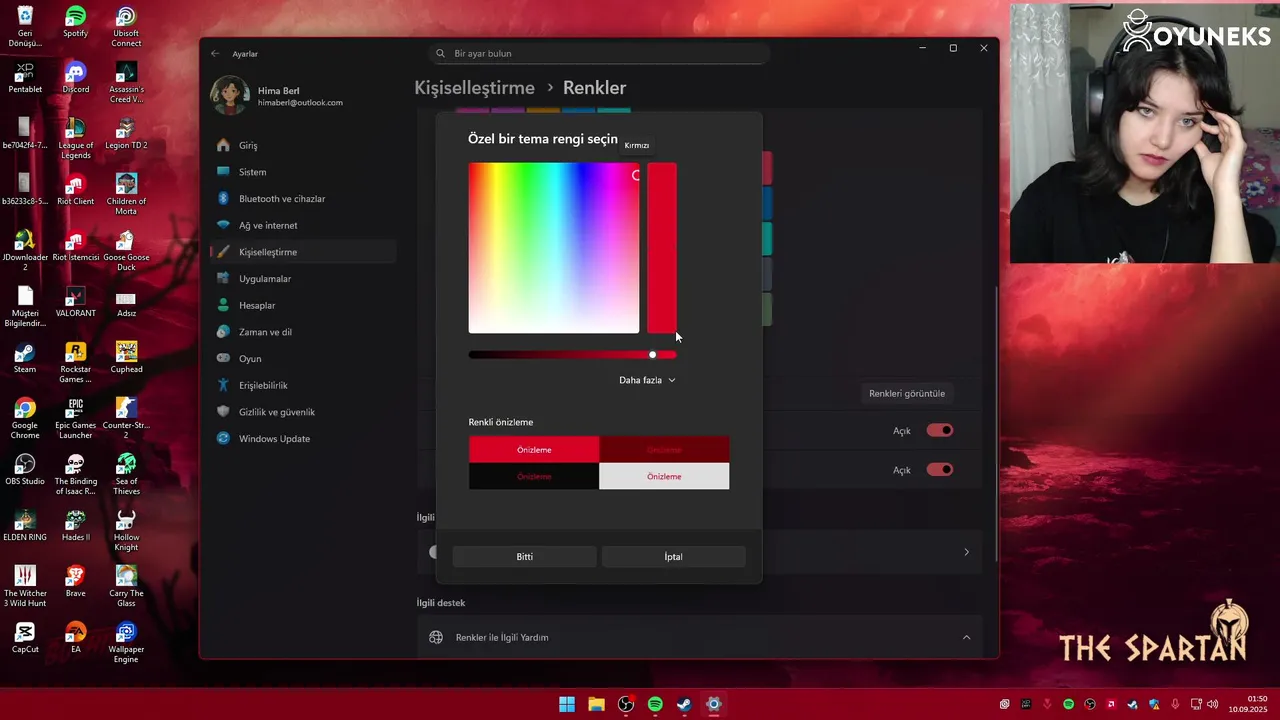Open CapCut desktop shortcut
Viewport: 1280px width, 720px height.
point(25,638)
